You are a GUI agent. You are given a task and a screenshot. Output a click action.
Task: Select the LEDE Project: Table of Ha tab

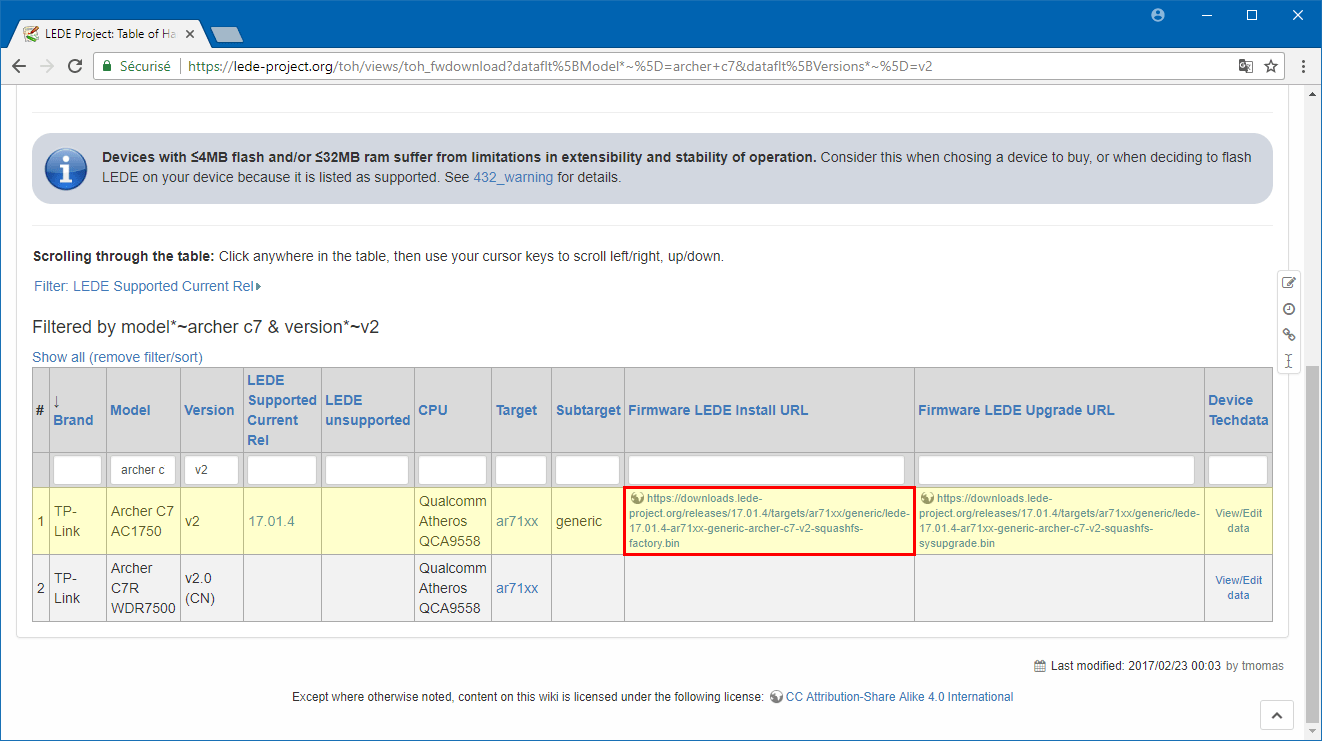pos(110,34)
